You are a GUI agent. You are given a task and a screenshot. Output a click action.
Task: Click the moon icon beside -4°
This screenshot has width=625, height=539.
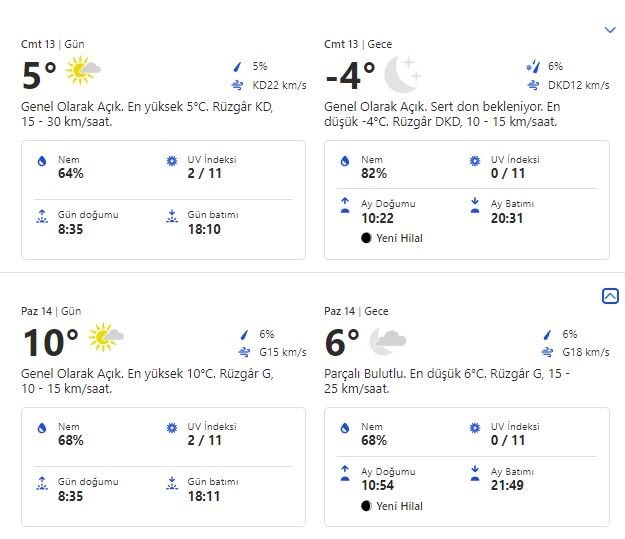pyautogui.click(x=403, y=72)
